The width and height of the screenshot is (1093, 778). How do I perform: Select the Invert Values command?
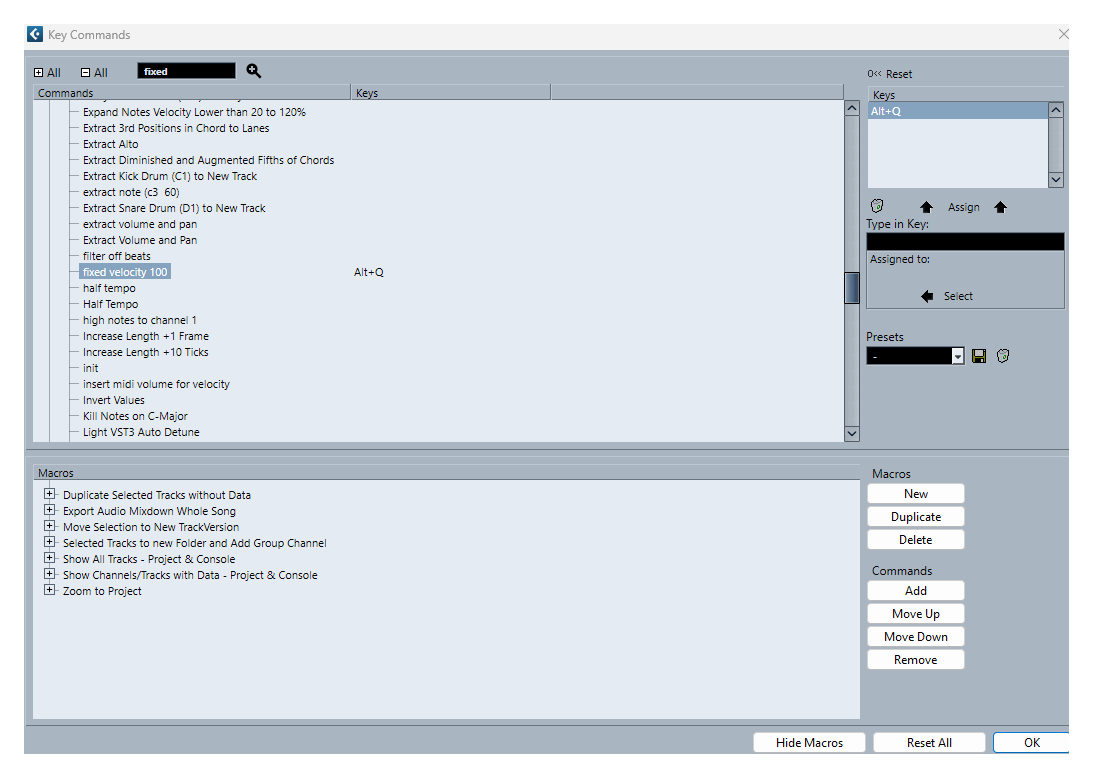114,400
